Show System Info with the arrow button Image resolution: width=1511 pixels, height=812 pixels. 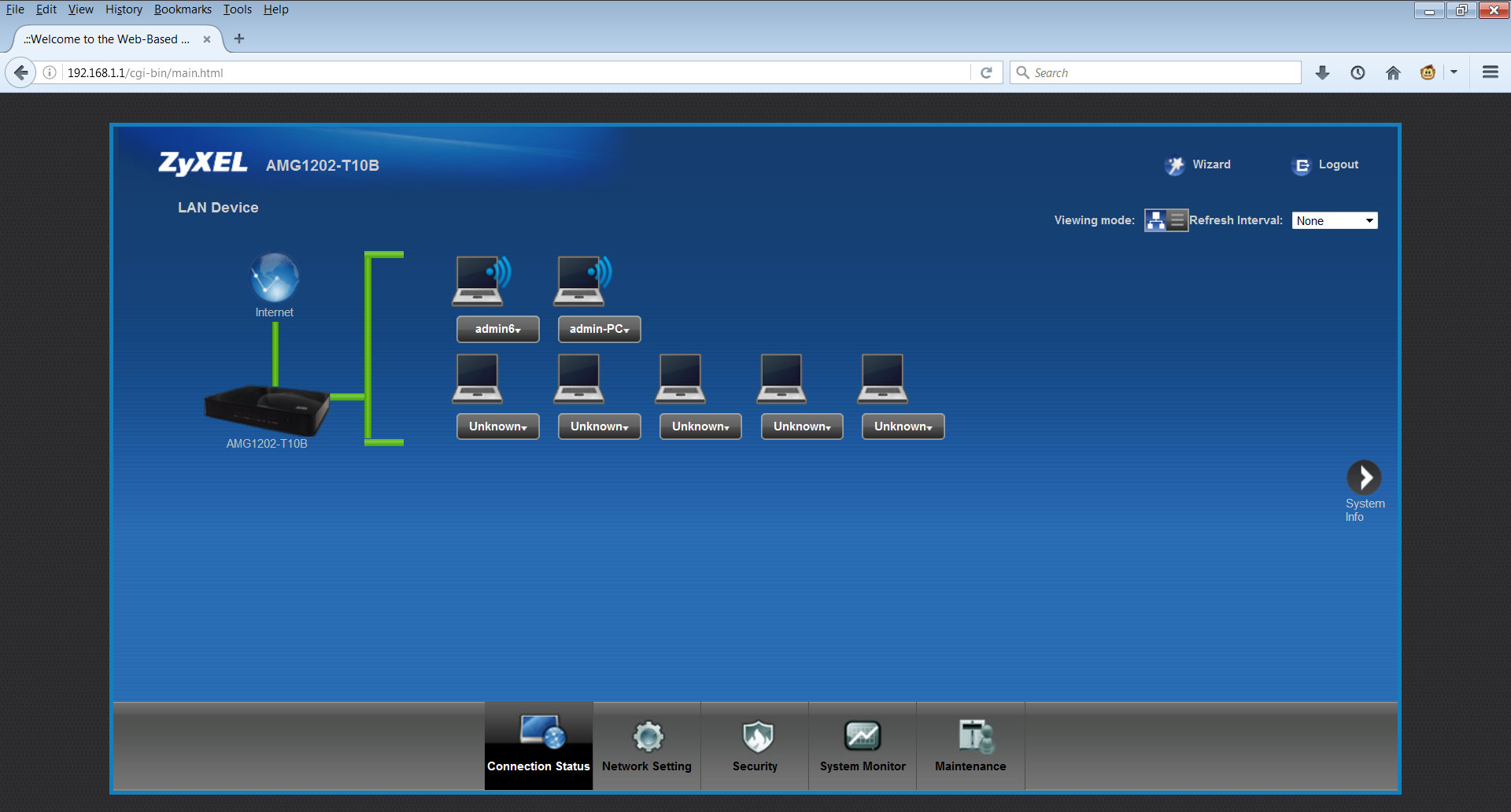(1364, 478)
